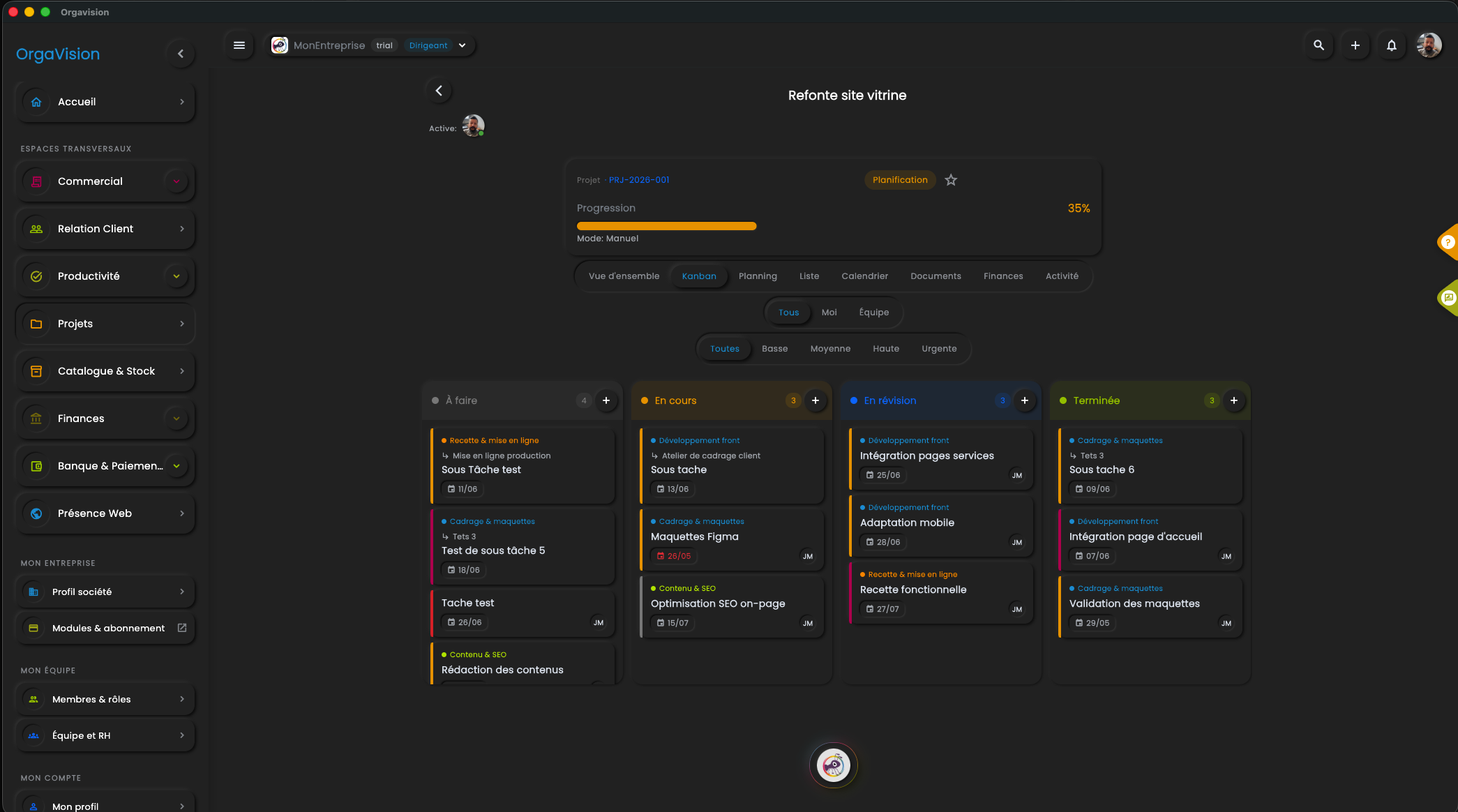
Task: Click Membres & rôles icon
Action: [x=33, y=699]
